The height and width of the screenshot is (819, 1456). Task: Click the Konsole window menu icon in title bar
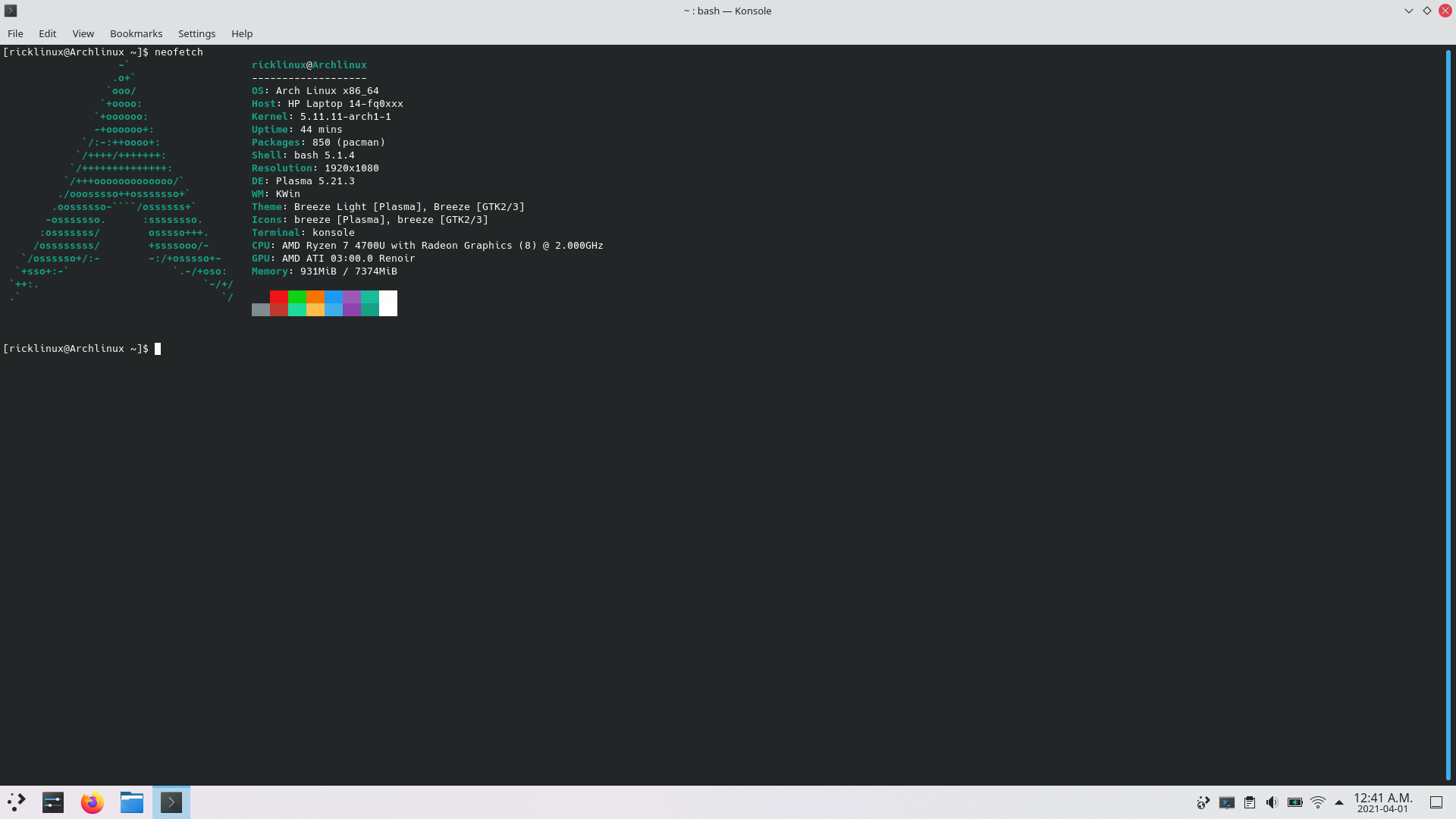(11, 11)
